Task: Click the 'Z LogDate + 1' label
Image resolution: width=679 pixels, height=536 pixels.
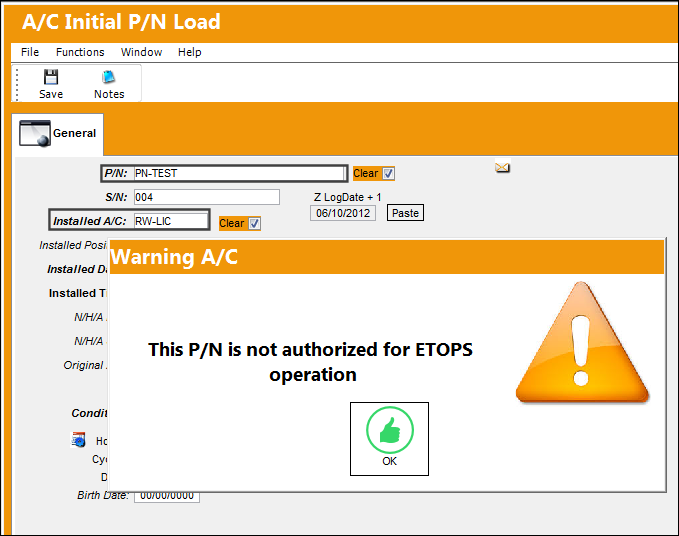Action: 347,197
